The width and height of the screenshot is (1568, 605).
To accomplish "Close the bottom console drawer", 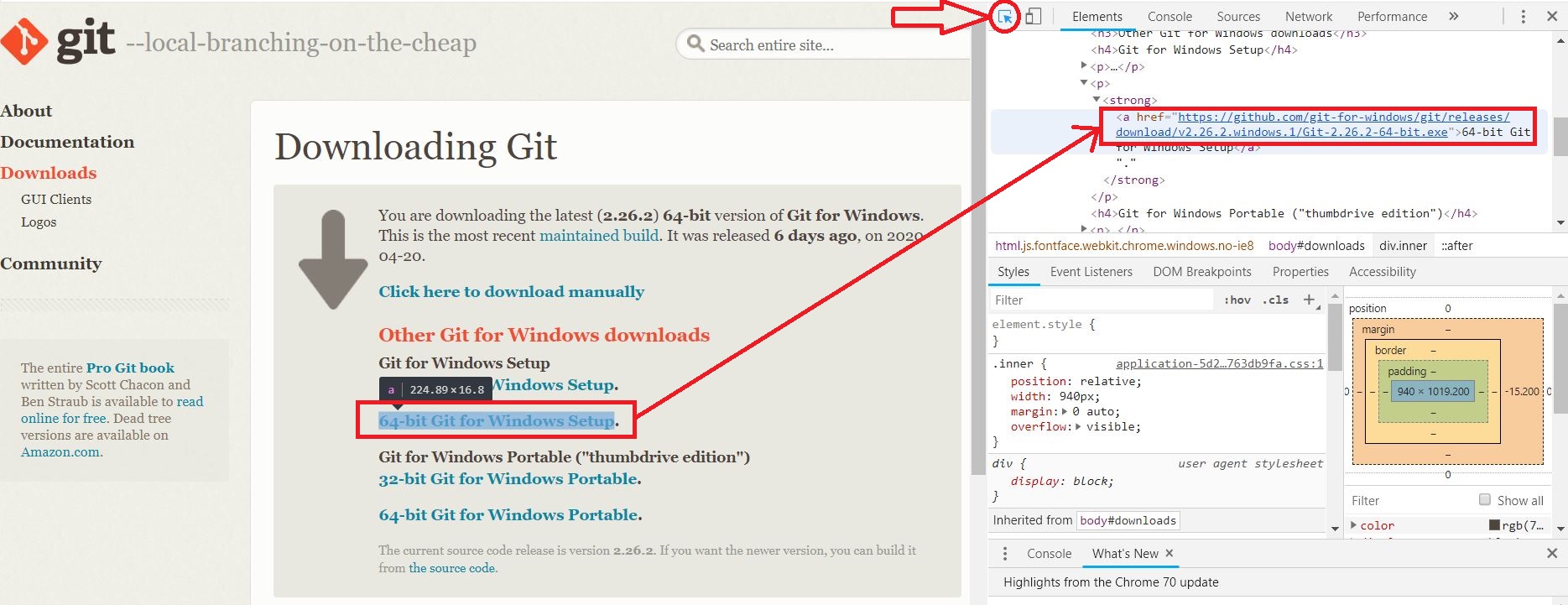I will [x=1552, y=553].
